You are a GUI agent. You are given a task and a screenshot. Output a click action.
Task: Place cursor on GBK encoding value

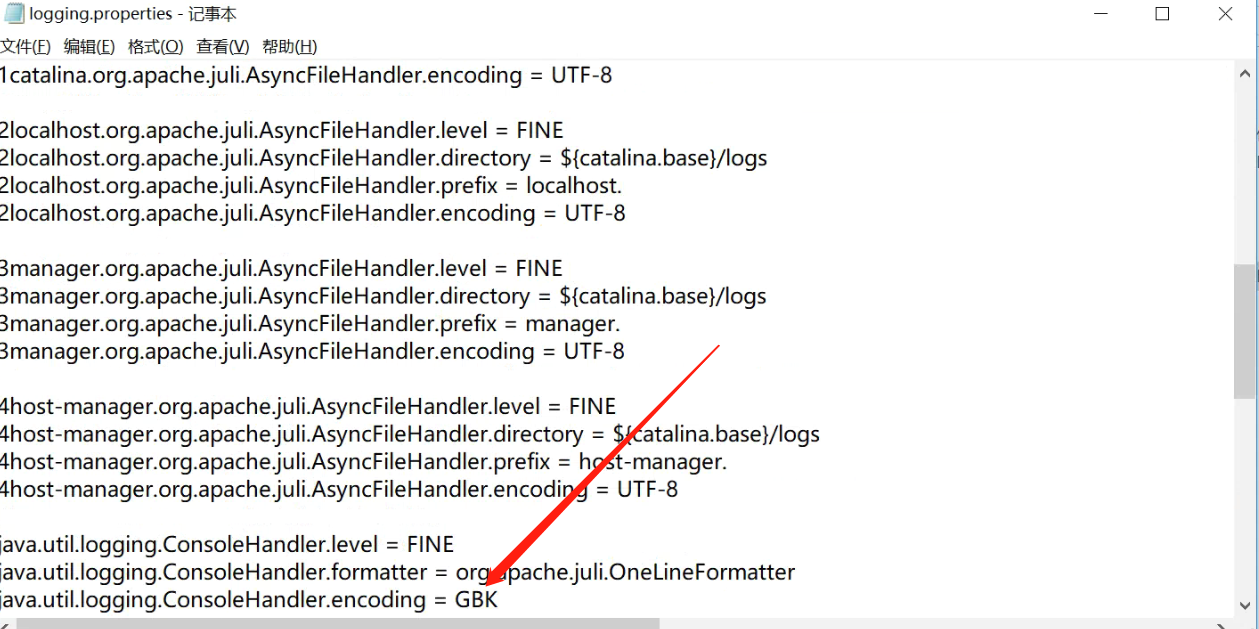pos(476,600)
